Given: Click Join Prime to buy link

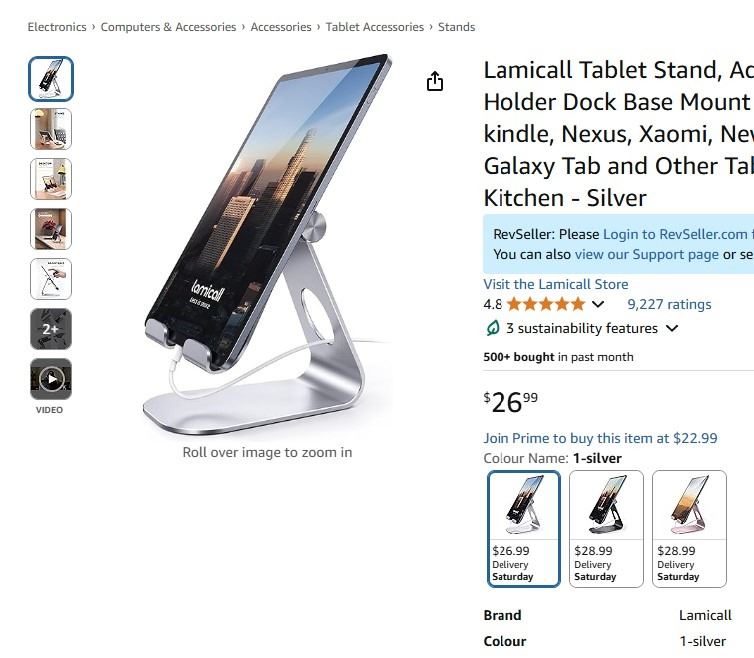Looking at the screenshot, I should point(600,438).
